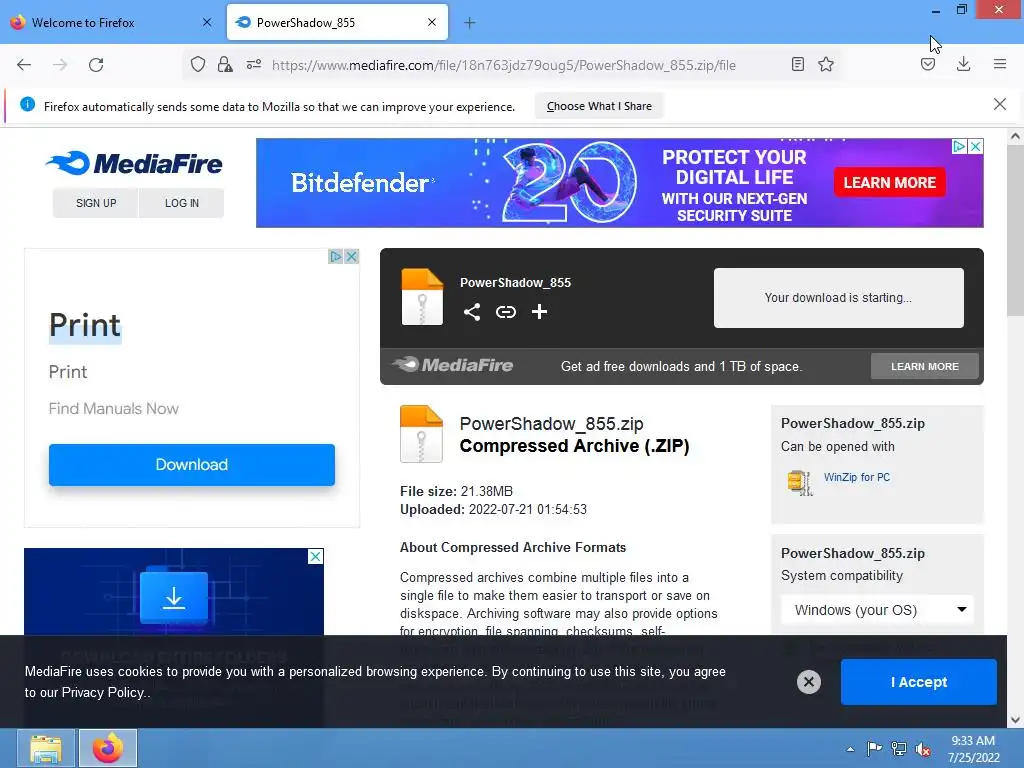Open the WinZip for PC link
Screen dimensions: 1024x768
pyautogui.click(x=856, y=477)
